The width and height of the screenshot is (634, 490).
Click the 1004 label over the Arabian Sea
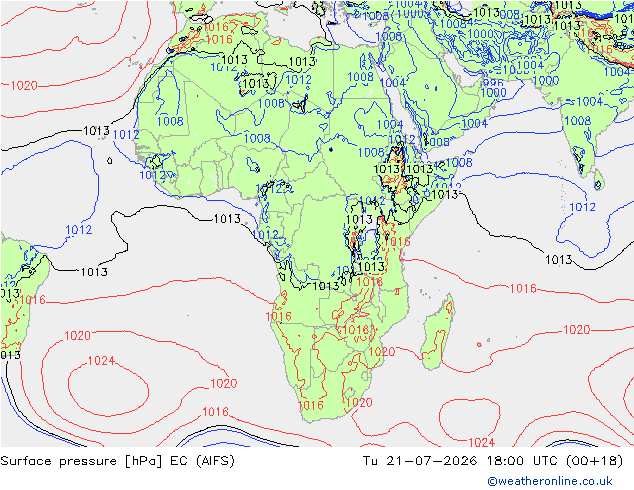475,123
